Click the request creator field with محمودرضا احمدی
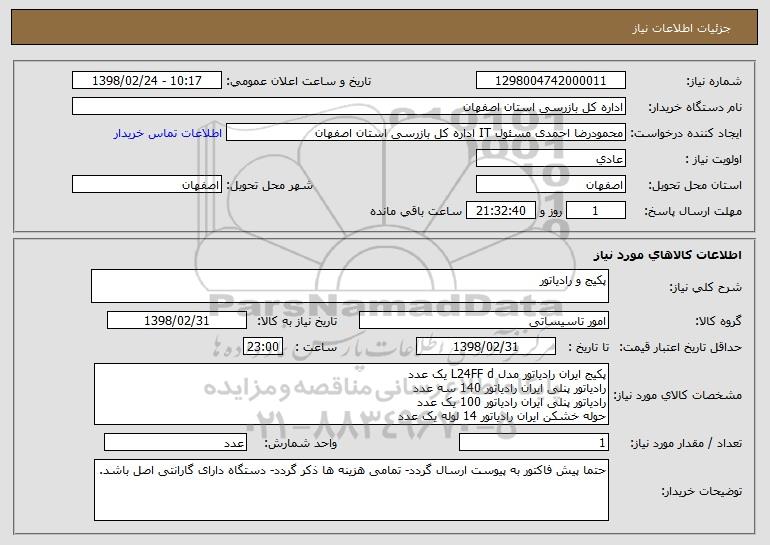770x545 pixels. [x=426, y=133]
